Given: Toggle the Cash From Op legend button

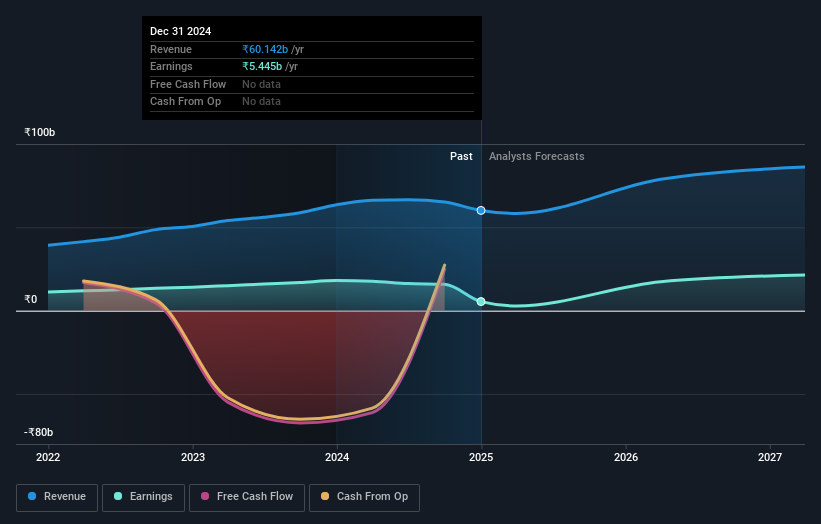Looking at the screenshot, I should (x=364, y=497).
